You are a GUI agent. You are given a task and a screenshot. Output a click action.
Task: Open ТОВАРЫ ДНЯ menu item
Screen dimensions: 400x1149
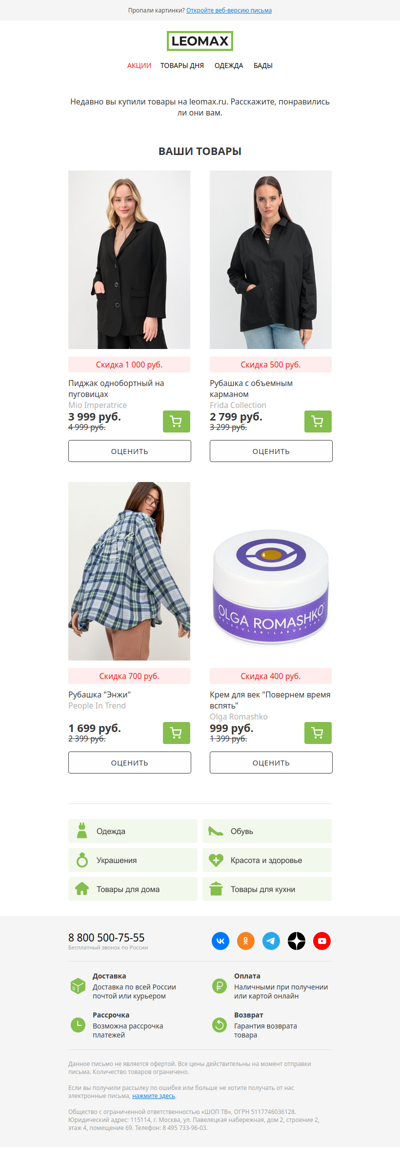(182, 66)
